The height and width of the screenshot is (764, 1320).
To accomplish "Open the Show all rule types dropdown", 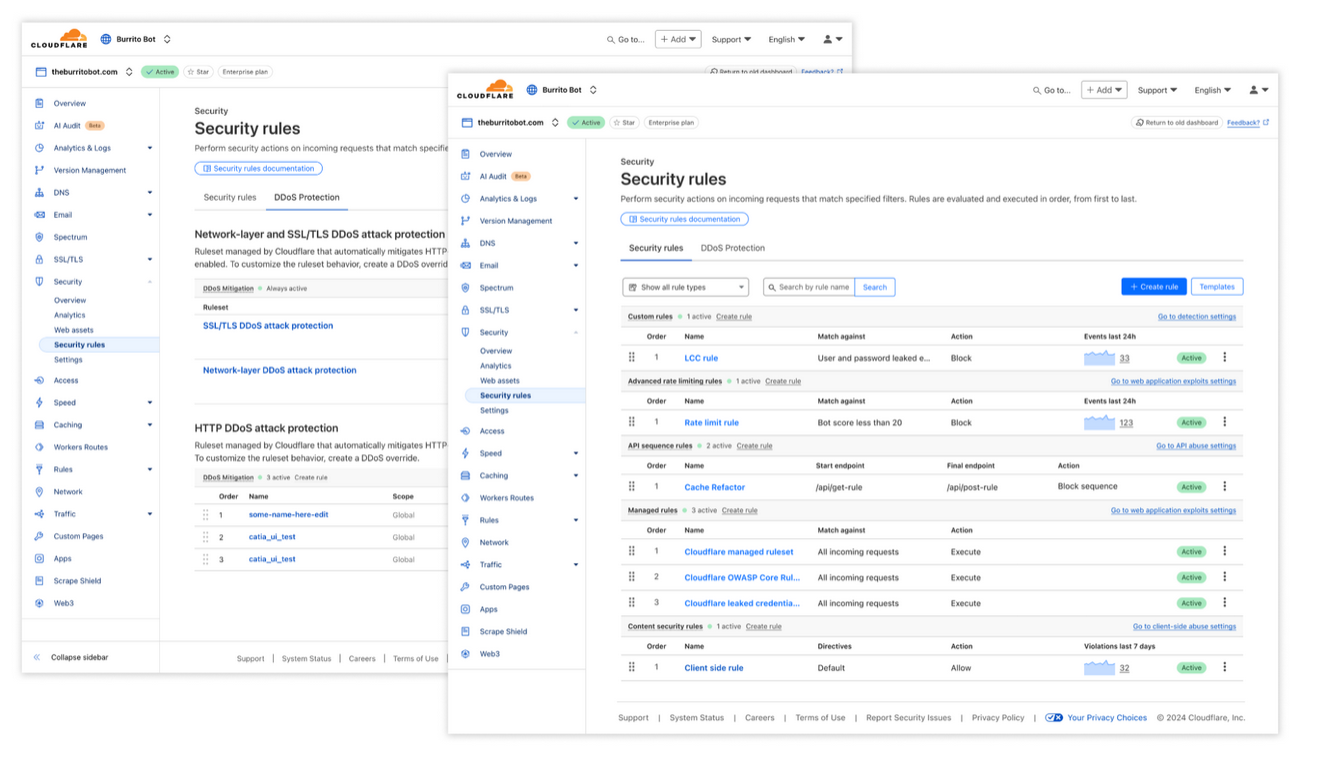I will (x=685, y=287).
